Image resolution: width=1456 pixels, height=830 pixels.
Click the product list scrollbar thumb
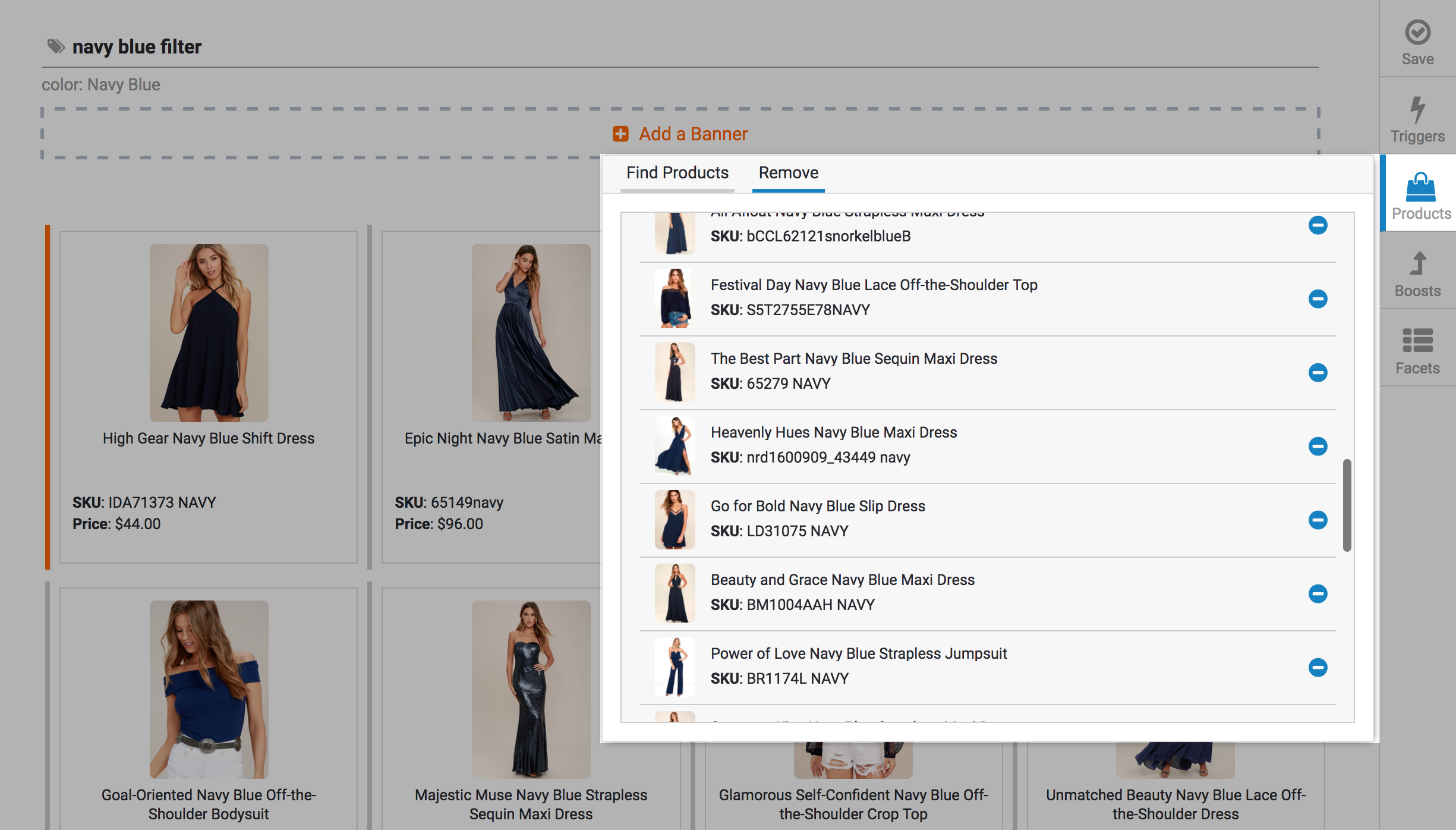point(1347,505)
